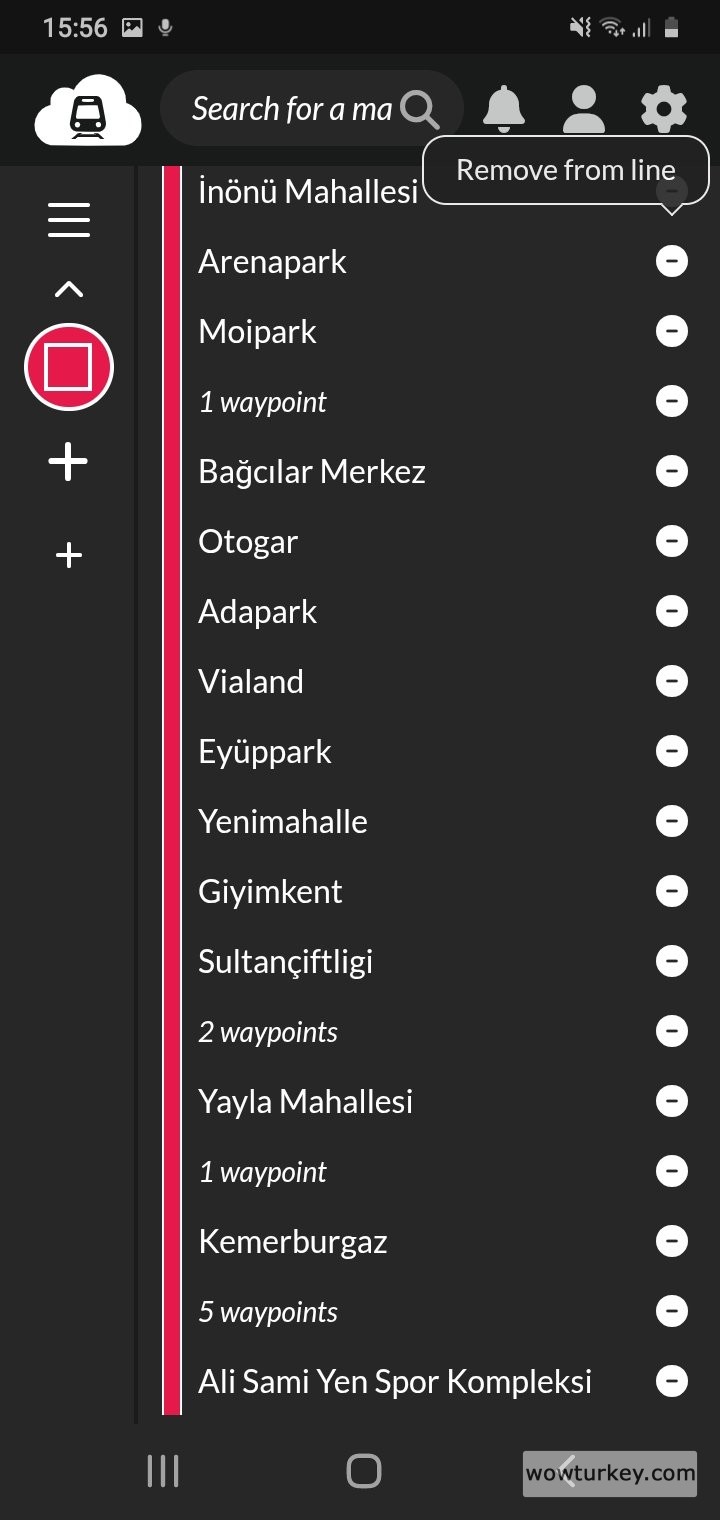Click the large plus icon in sidebar

pos(69,462)
